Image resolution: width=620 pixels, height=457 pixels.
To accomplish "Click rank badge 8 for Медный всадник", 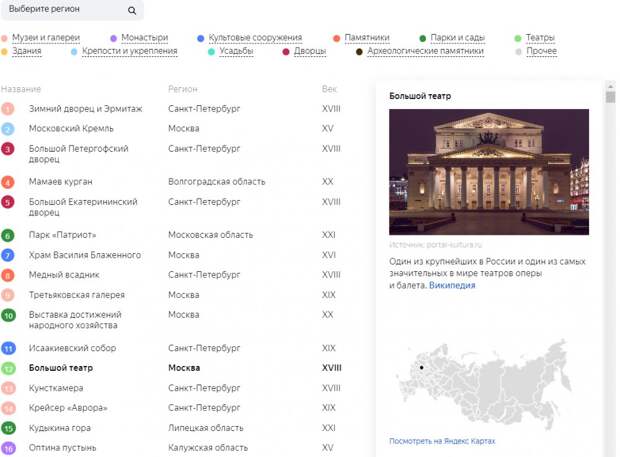I will [8, 275].
